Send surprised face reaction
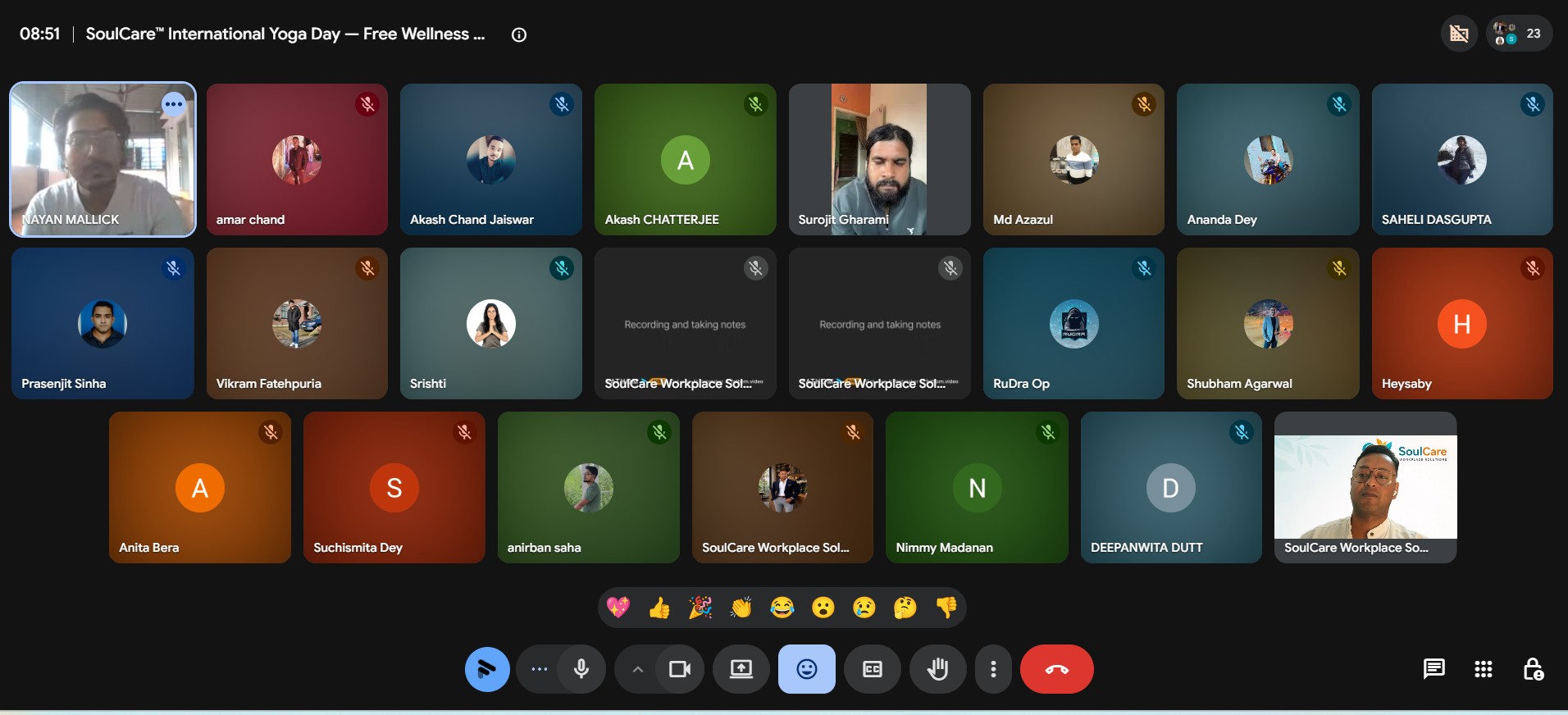Image resolution: width=1568 pixels, height=715 pixels. [x=823, y=608]
